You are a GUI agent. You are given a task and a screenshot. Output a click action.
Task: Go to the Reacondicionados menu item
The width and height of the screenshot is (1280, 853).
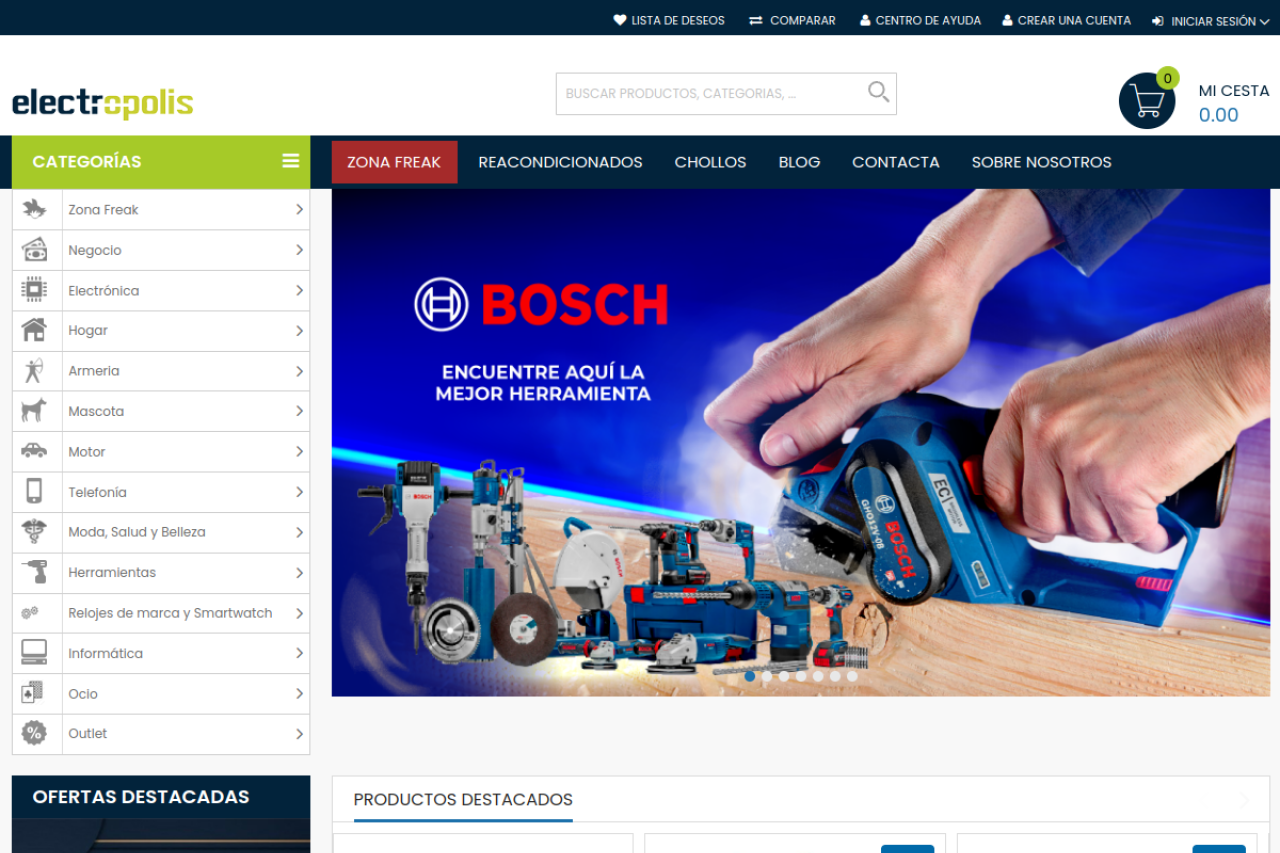click(560, 162)
